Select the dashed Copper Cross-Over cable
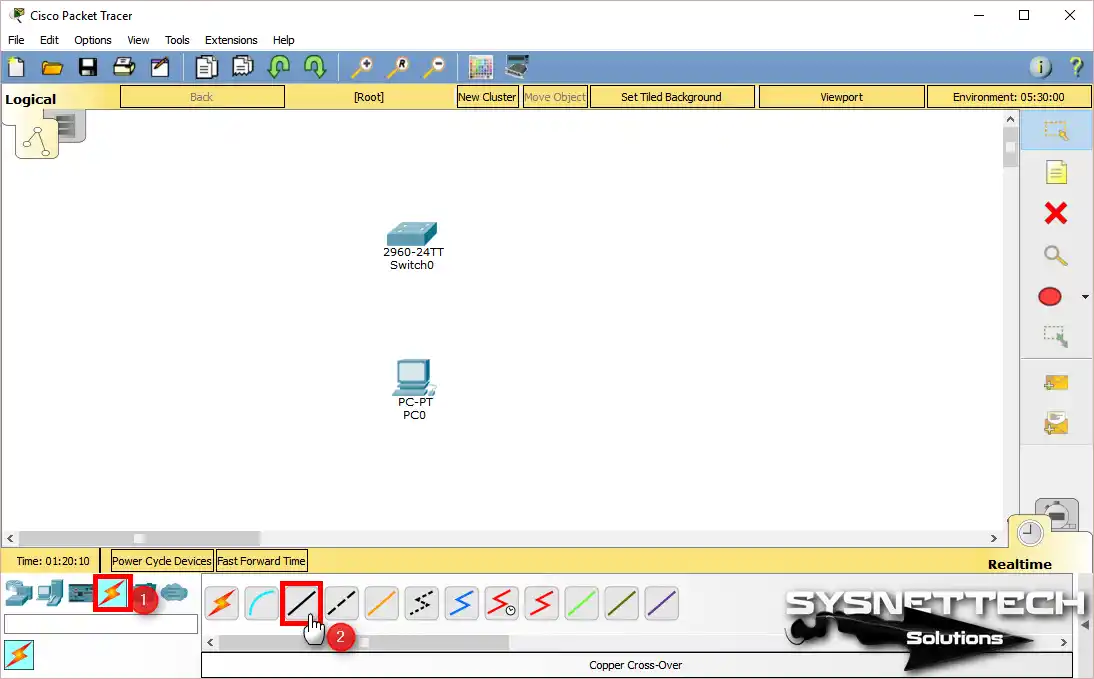This screenshot has width=1094, height=679. (x=342, y=603)
